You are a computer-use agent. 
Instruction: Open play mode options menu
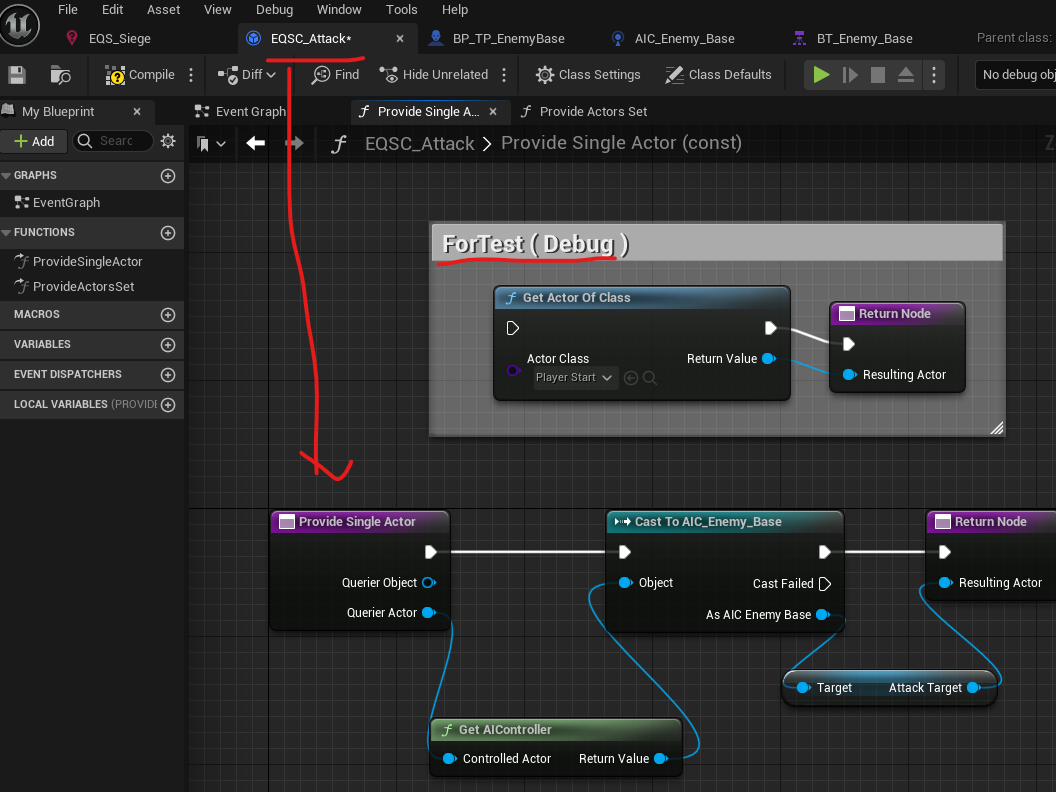coord(933,75)
